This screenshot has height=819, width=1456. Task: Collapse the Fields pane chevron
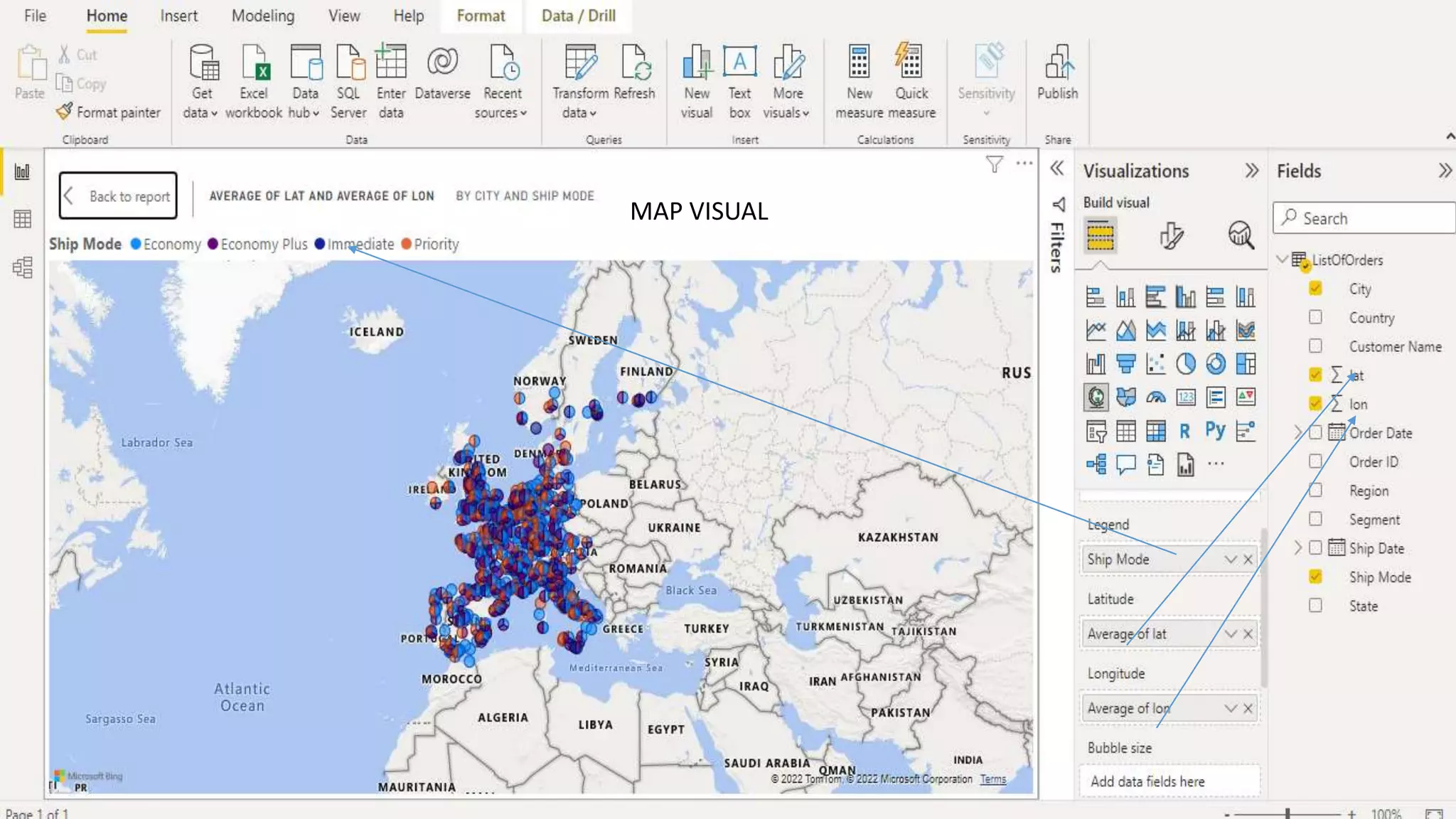[1445, 171]
